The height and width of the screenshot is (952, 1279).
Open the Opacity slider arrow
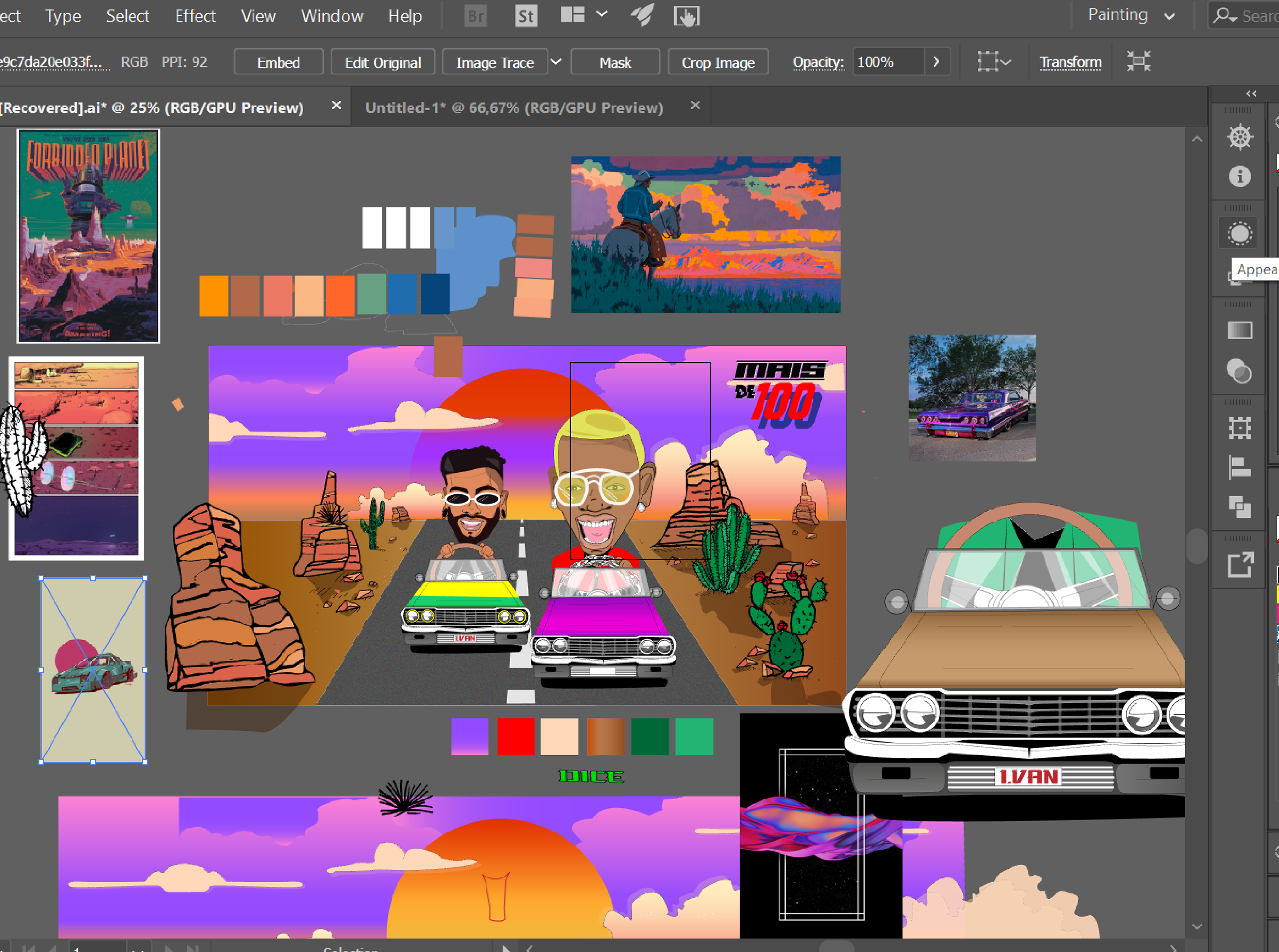click(936, 62)
